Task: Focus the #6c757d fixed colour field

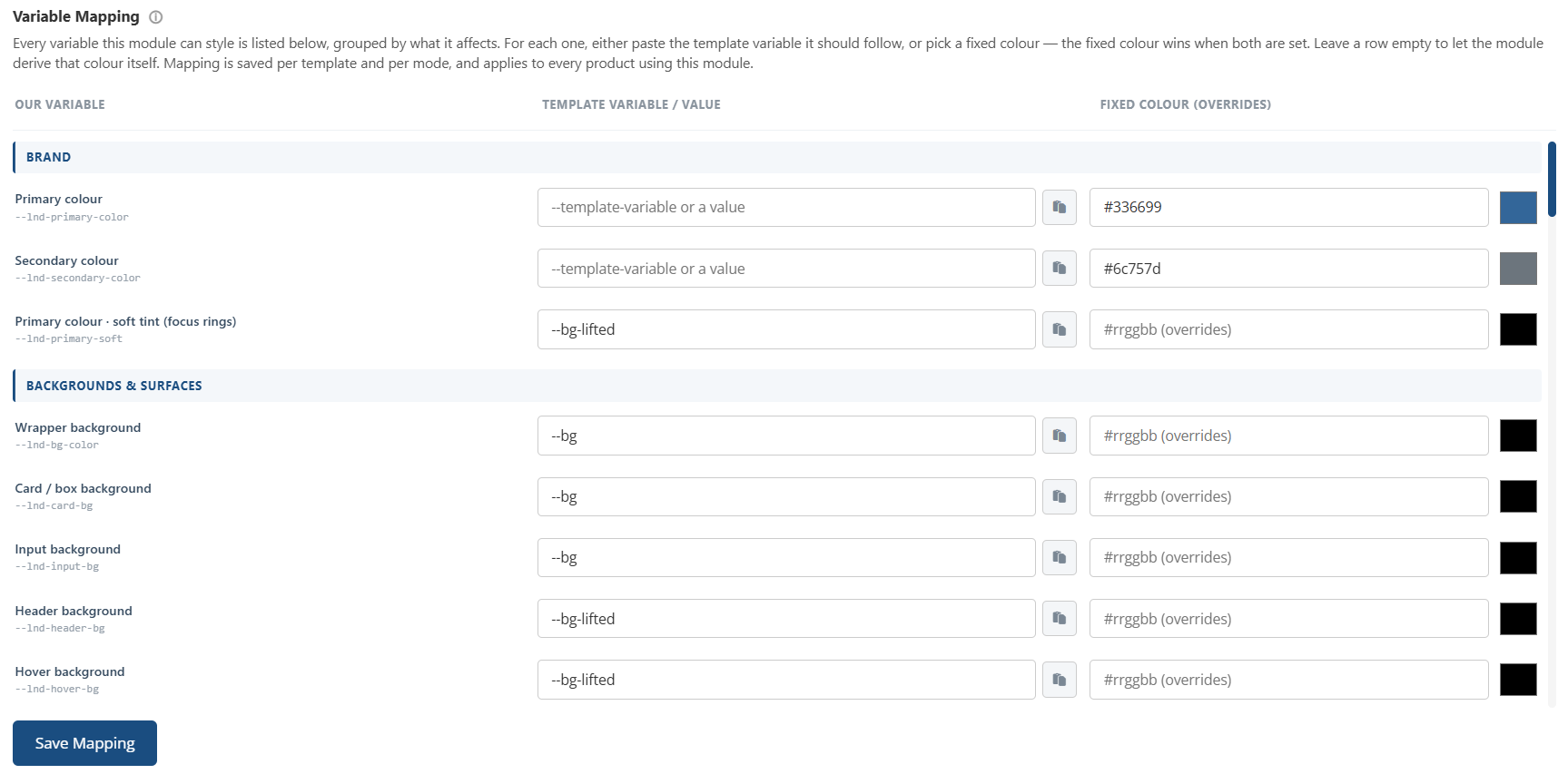Action: click(x=1288, y=269)
